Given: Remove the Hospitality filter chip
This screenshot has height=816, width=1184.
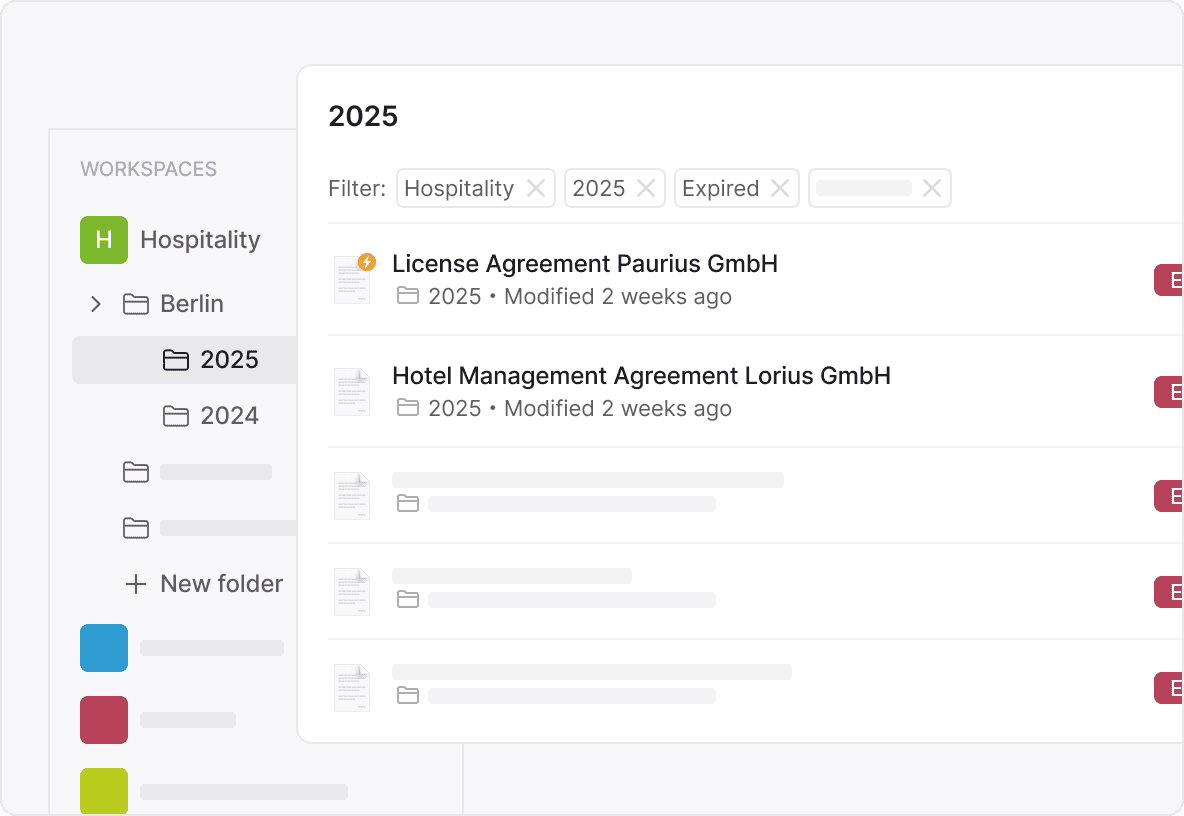Looking at the screenshot, I should [x=536, y=188].
